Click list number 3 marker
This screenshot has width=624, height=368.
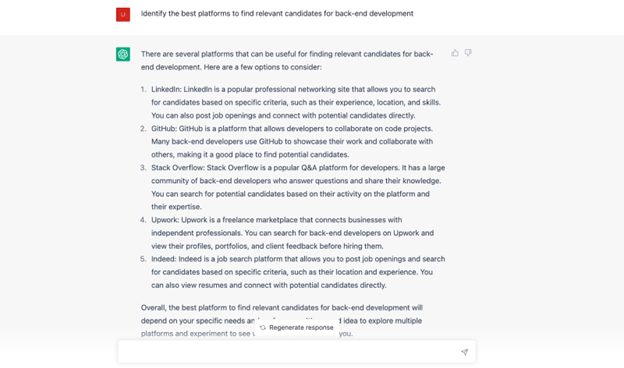tap(143, 168)
